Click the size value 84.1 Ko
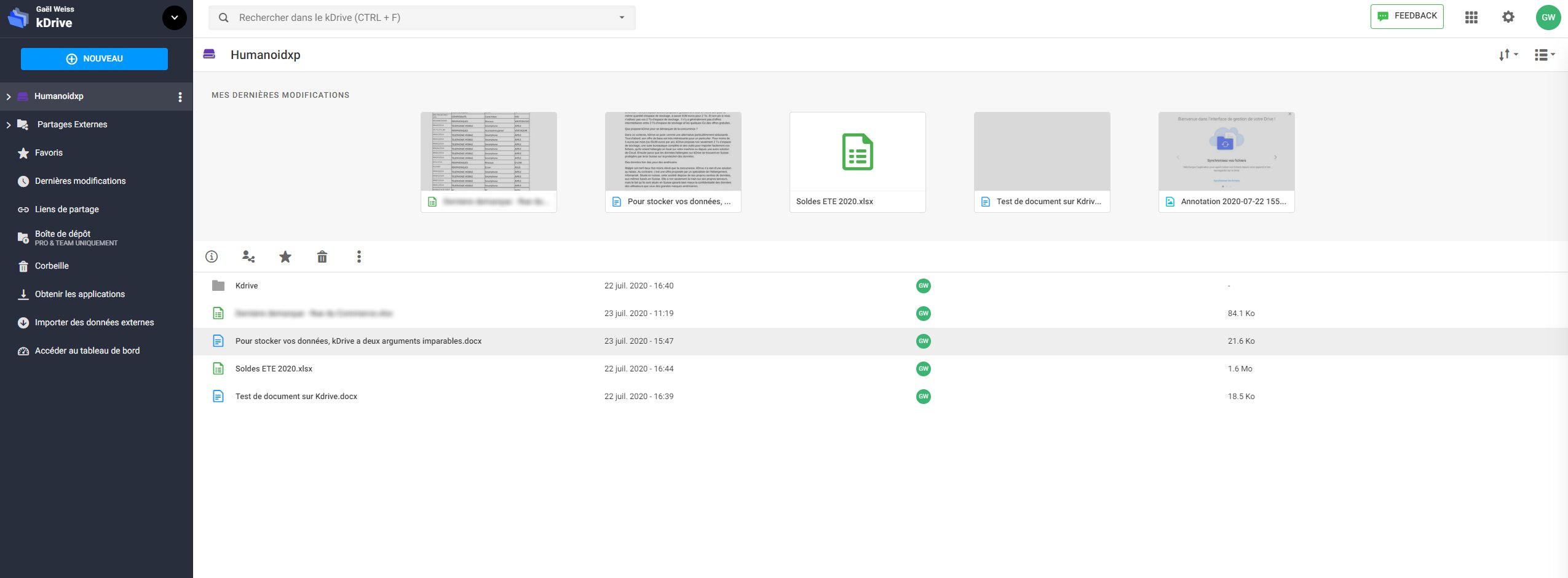Viewport: 1568px width, 578px height. coord(1241,314)
